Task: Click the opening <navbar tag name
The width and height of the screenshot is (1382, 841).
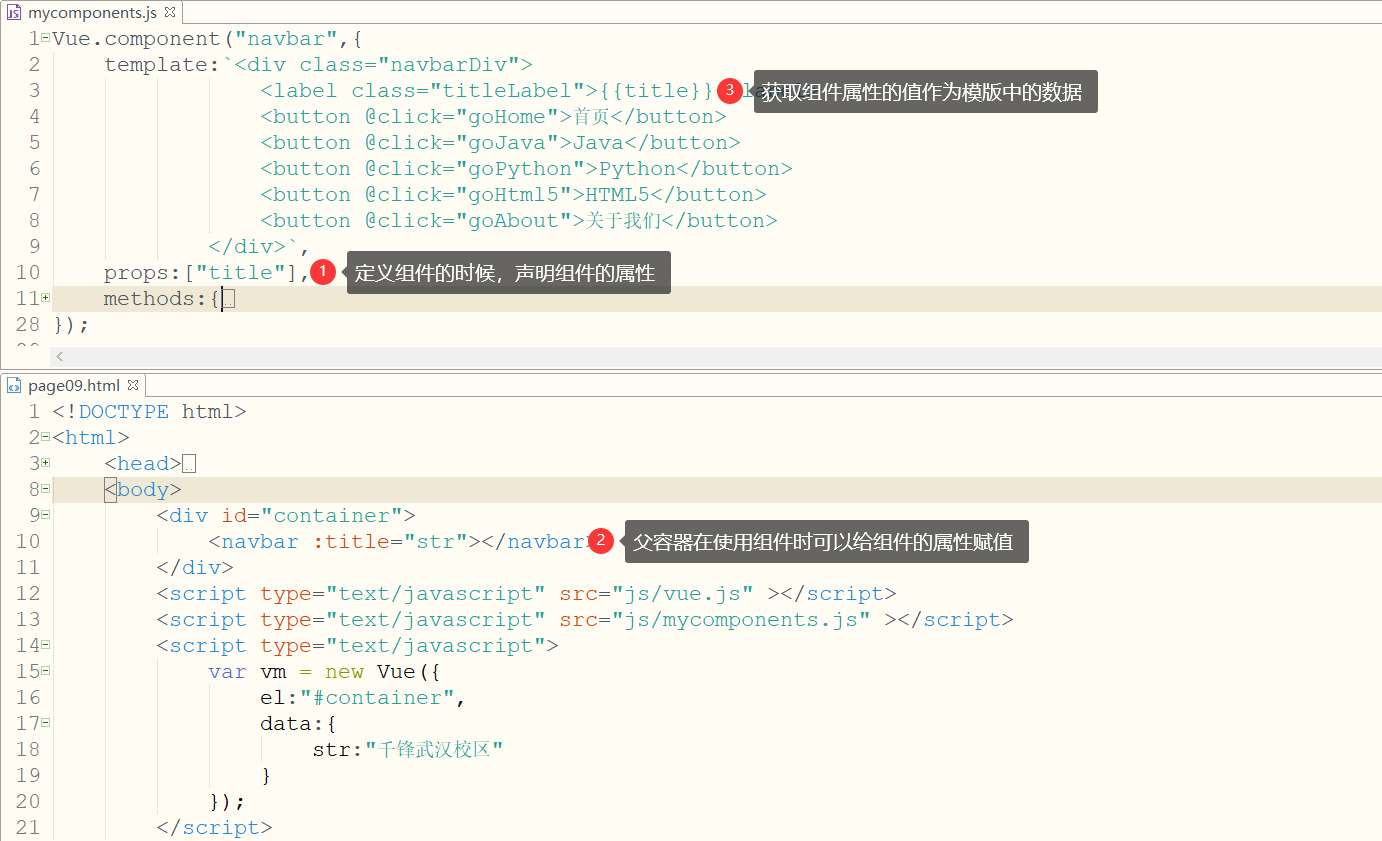Action: (254, 542)
